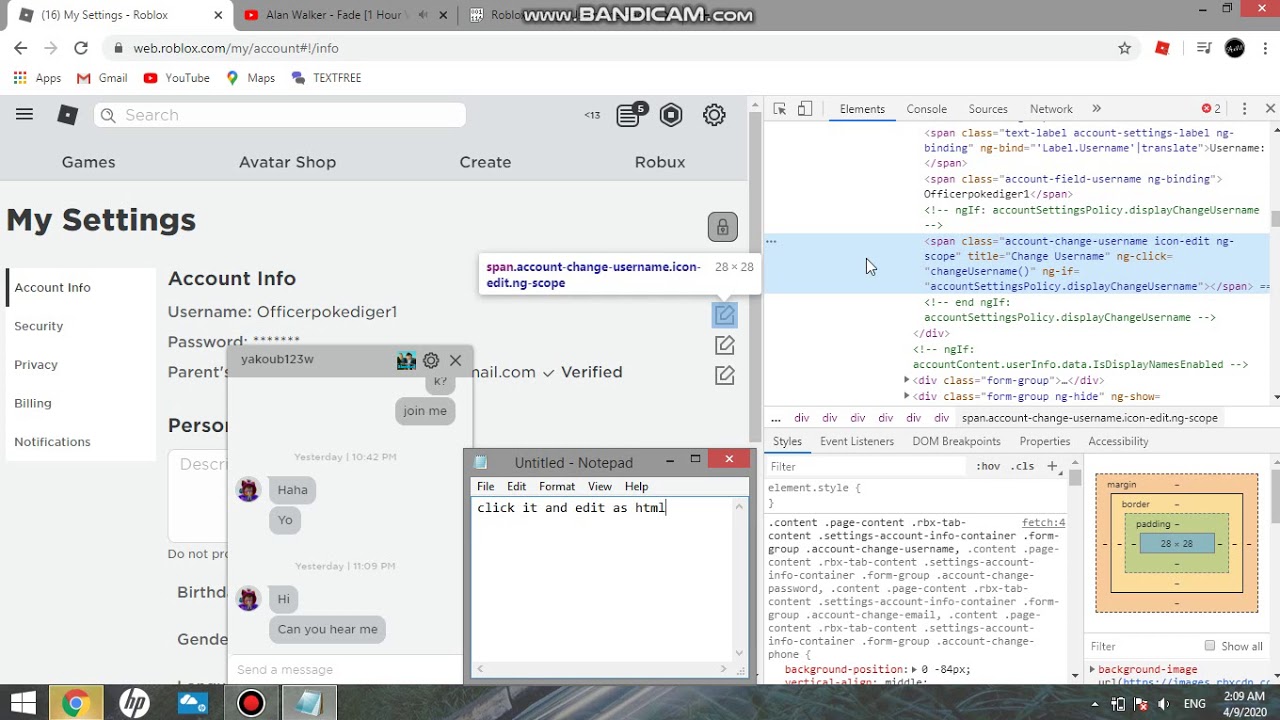Click the fetch:4 stylesheet source link

(1043, 522)
